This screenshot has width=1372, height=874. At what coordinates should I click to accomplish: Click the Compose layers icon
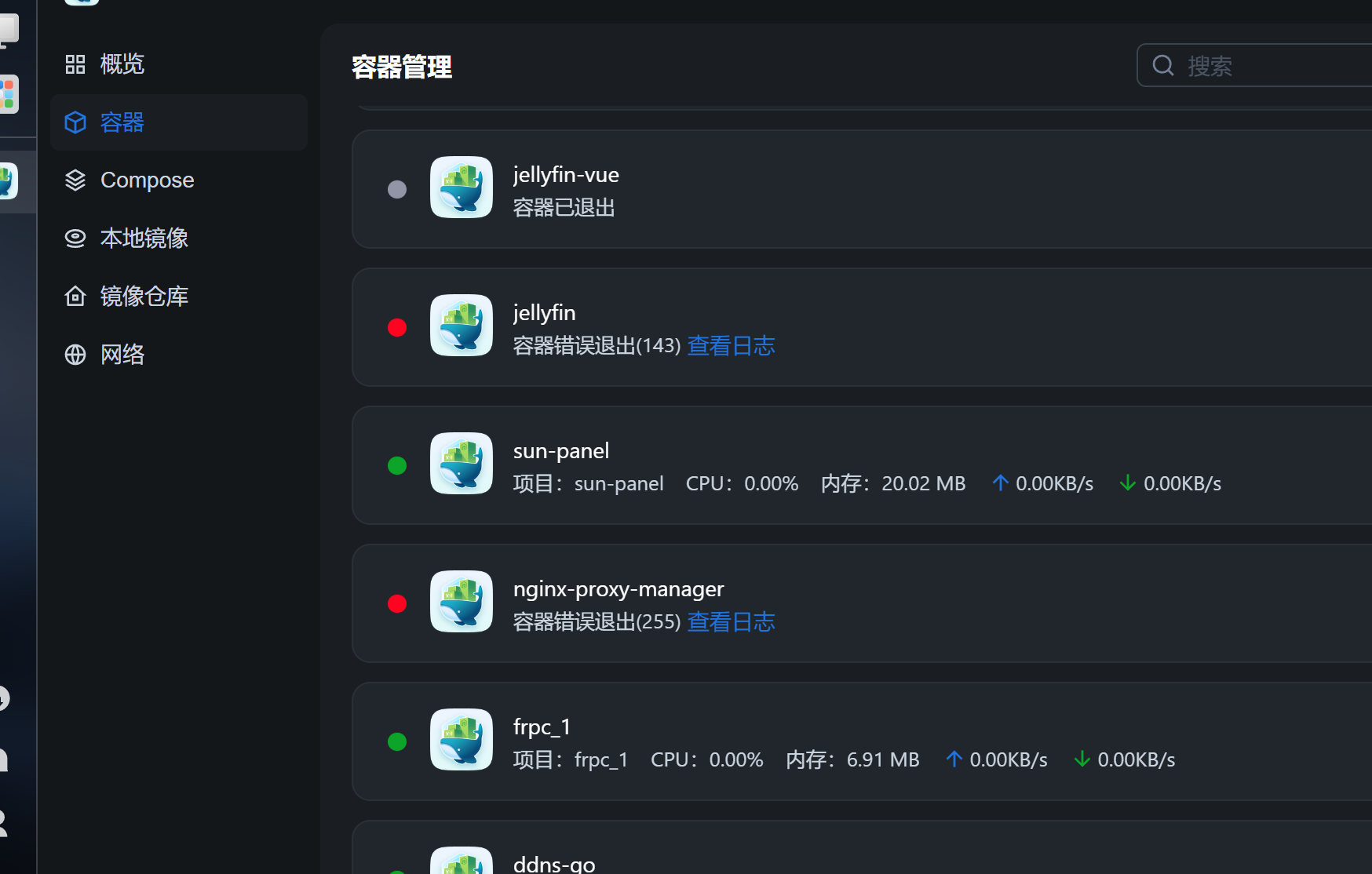click(75, 180)
